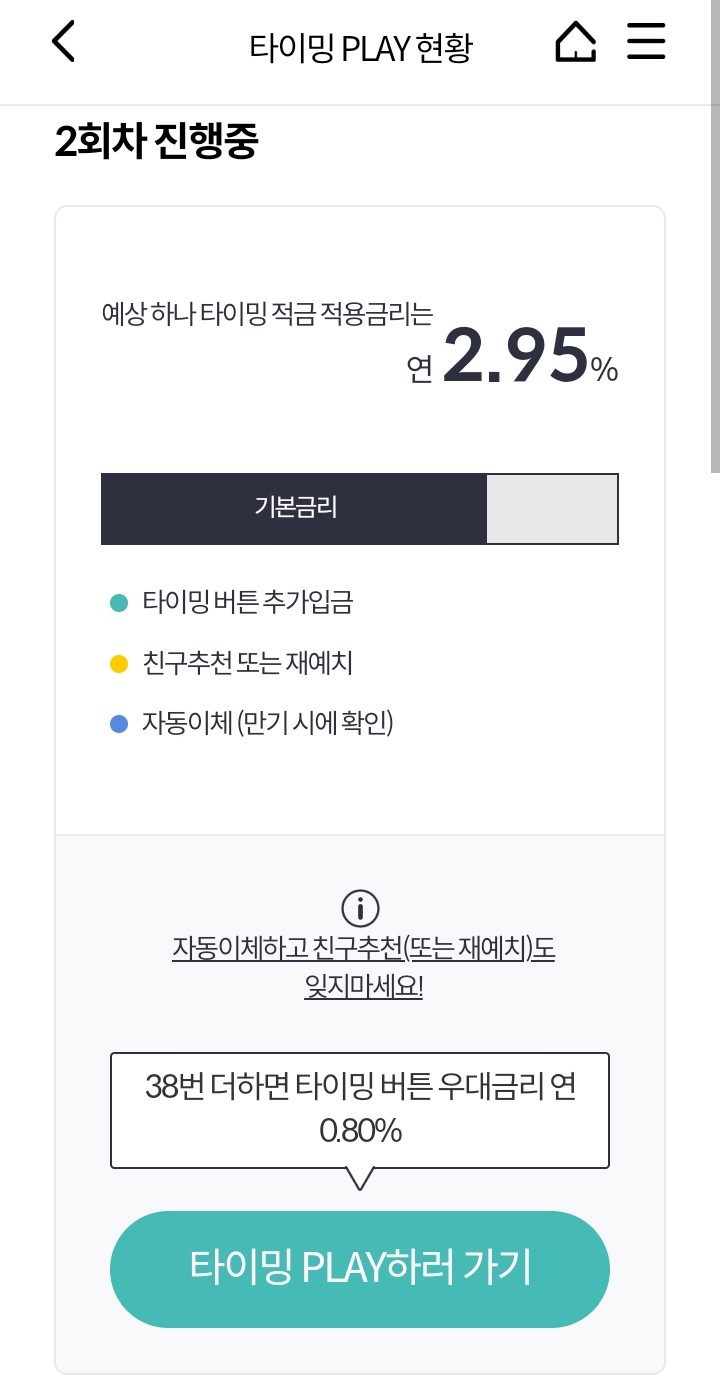
Task: Tap the circled info icon
Action: [x=360, y=908]
